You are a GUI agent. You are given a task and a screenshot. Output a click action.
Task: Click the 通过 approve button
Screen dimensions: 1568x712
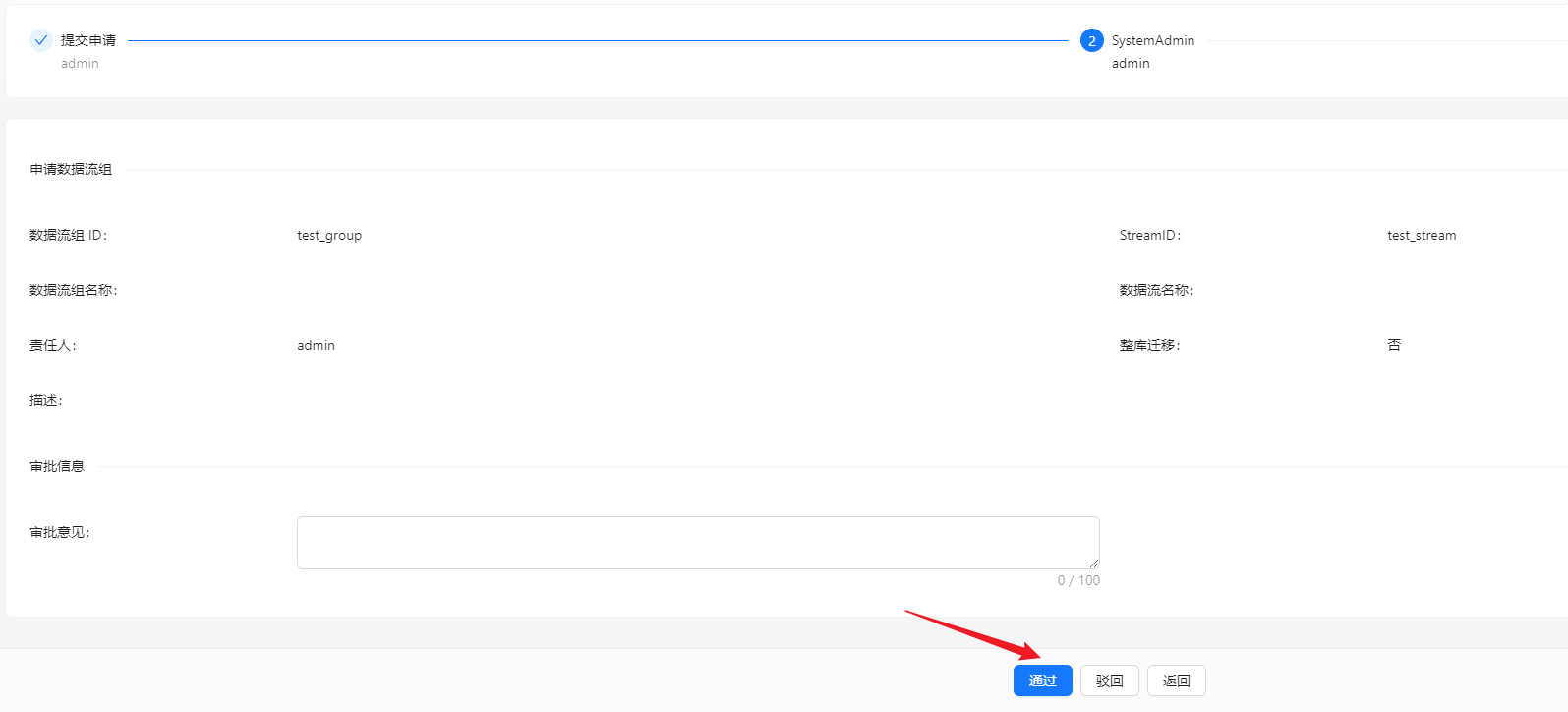click(x=1042, y=681)
